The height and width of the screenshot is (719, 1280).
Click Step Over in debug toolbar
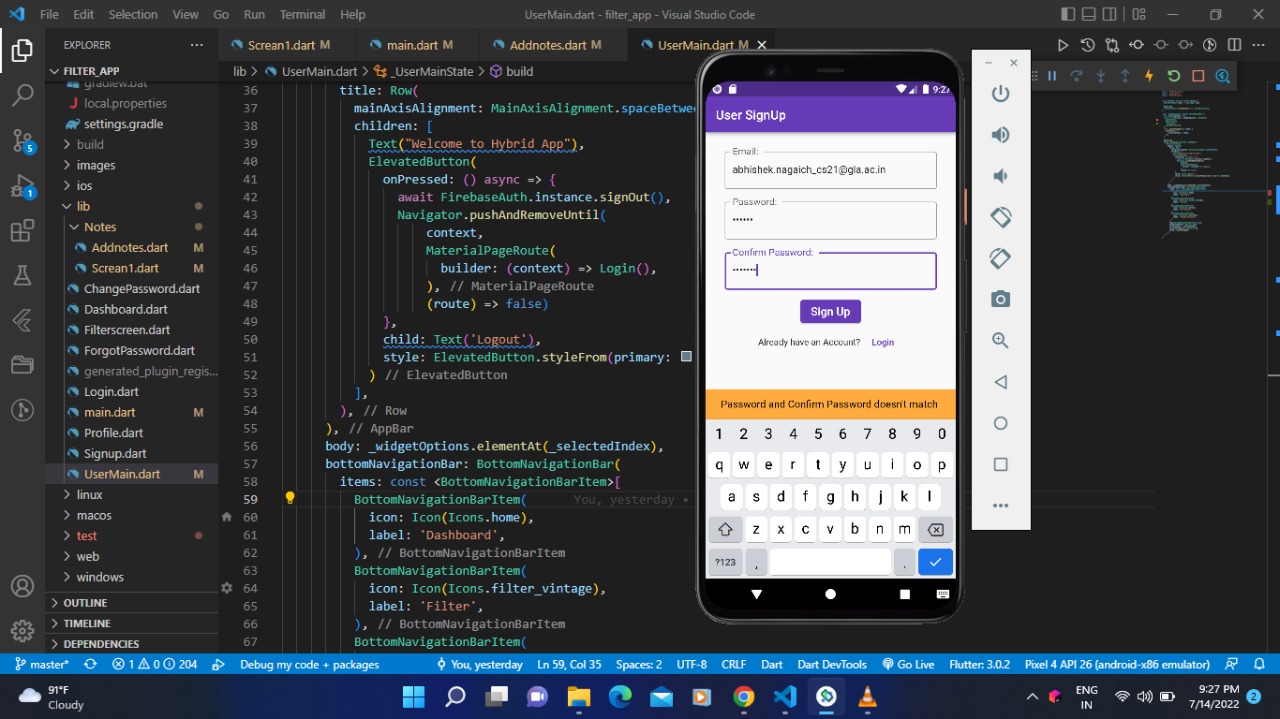coord(1076,76)
